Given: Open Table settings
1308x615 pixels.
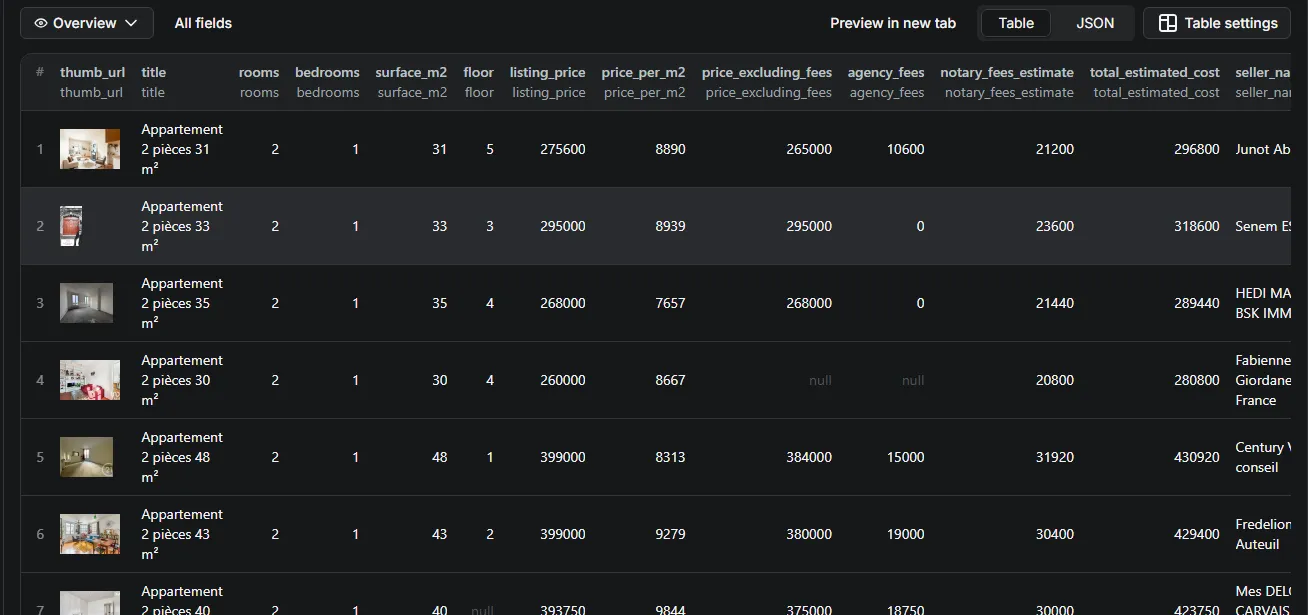Looking at the screenshot, I should [1217, 23].
